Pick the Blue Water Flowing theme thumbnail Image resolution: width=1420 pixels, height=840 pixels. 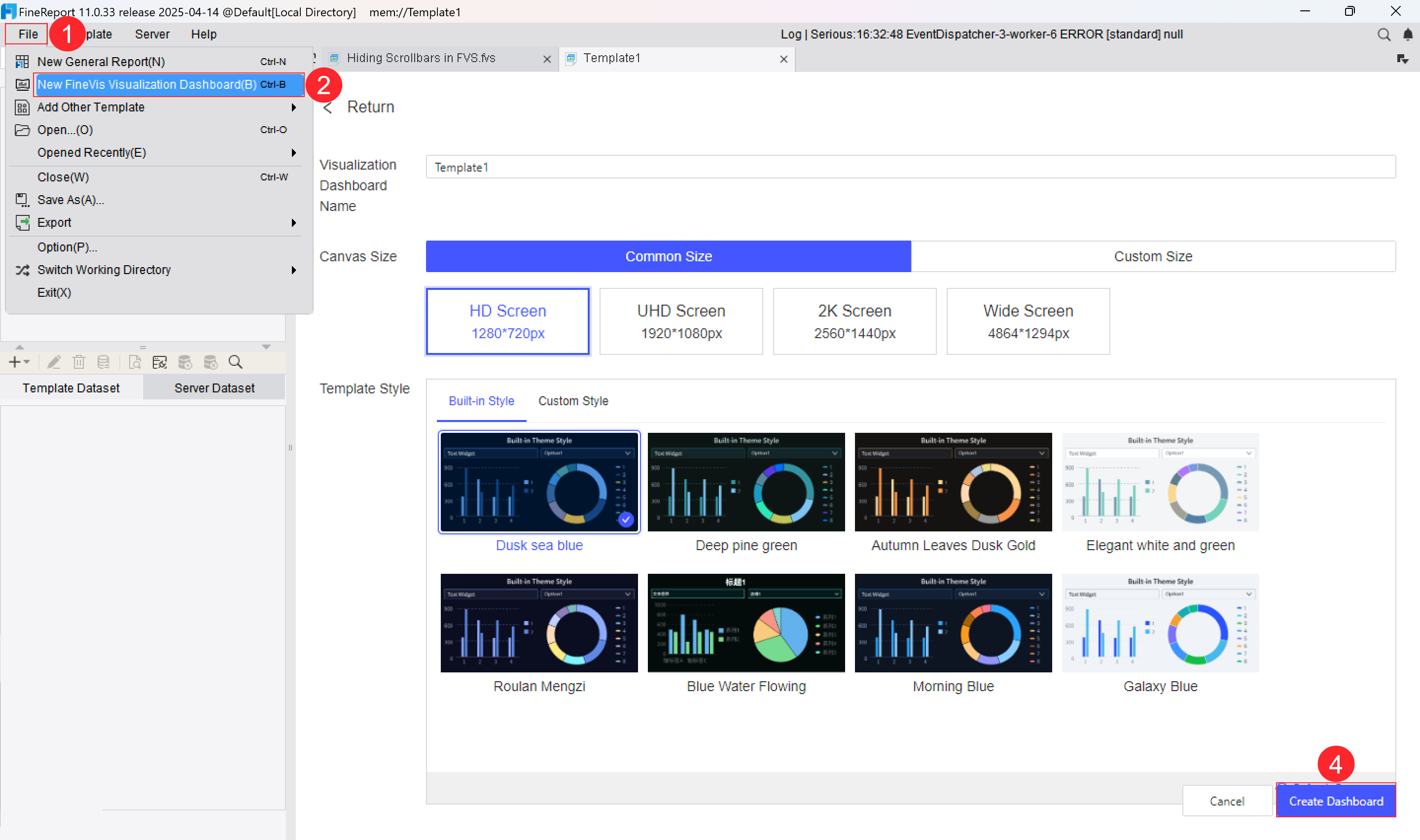pos(746,623)
